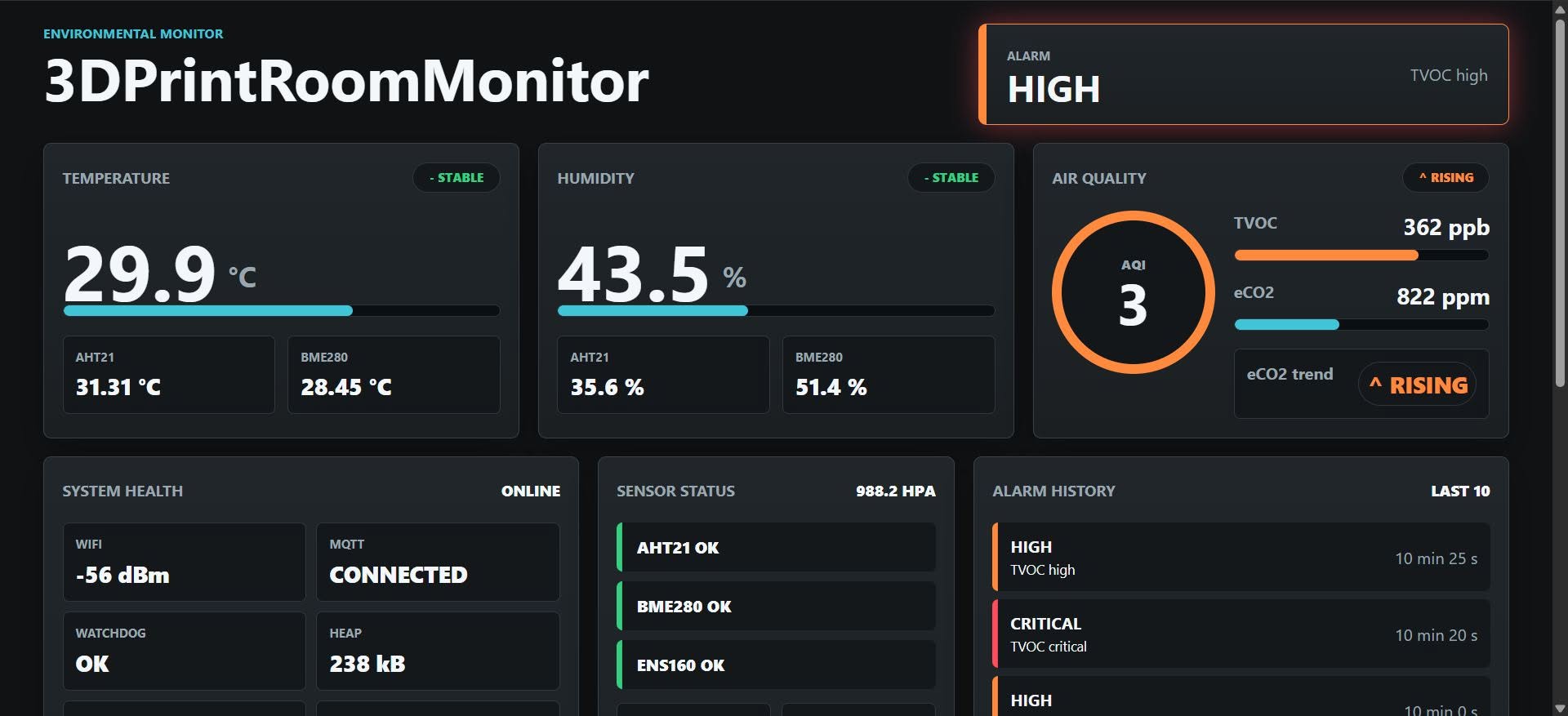Screen dimensions: 1568x716
Task: Click the AHT21 OK sensor row
Action: [776, 548]
